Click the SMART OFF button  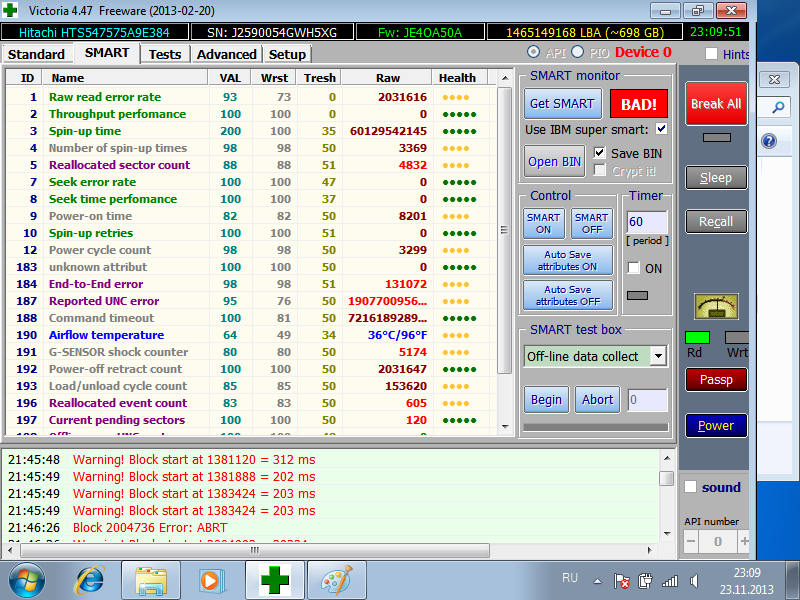click(x=591, y=223)
